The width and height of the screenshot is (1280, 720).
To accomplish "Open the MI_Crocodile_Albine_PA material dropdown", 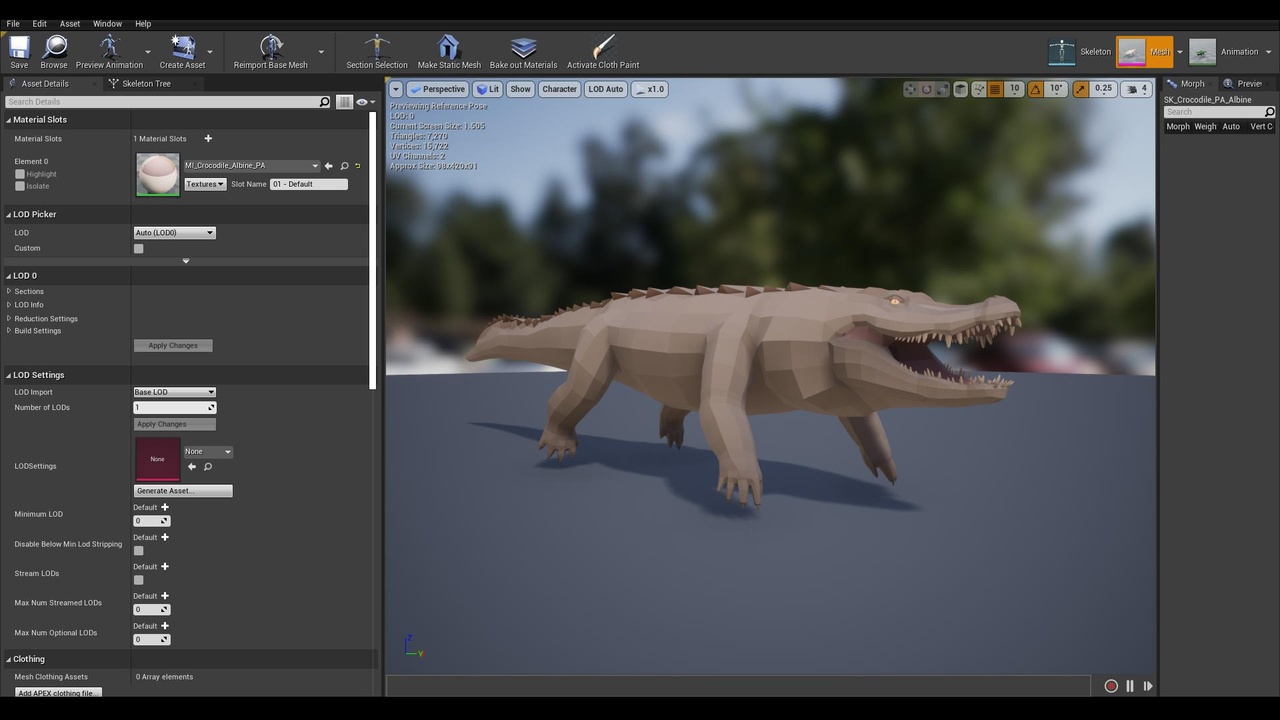I will point(251,166).
